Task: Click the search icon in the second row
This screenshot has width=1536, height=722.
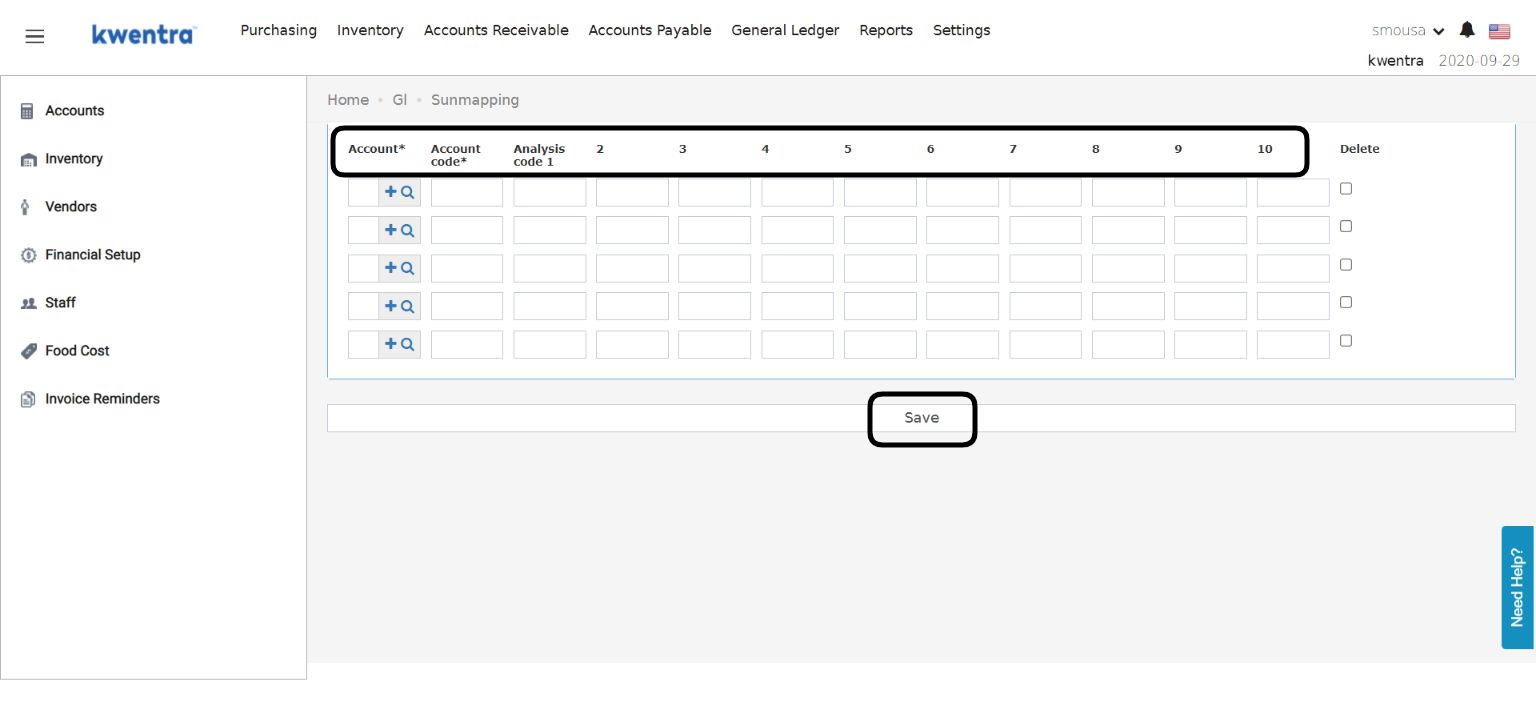Action: [x=407, y=230]
